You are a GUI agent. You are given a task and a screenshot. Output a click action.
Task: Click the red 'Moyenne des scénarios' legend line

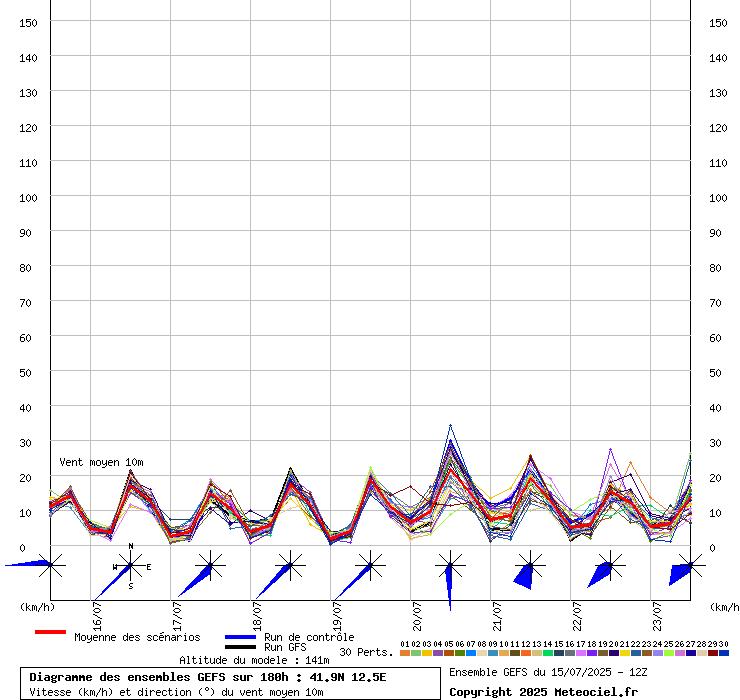(50, 632)
